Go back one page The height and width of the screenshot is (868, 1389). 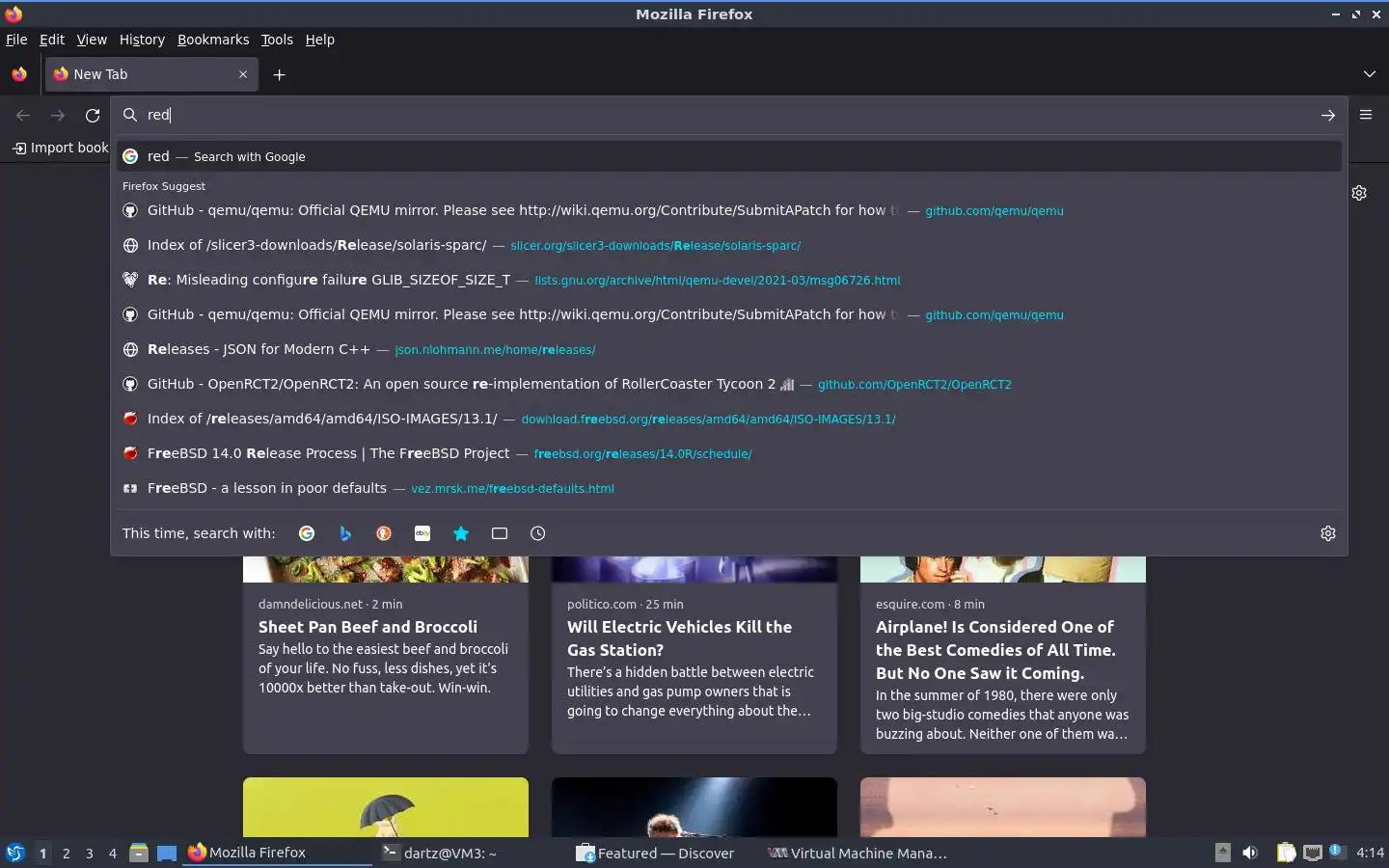[x=23, y=115]
